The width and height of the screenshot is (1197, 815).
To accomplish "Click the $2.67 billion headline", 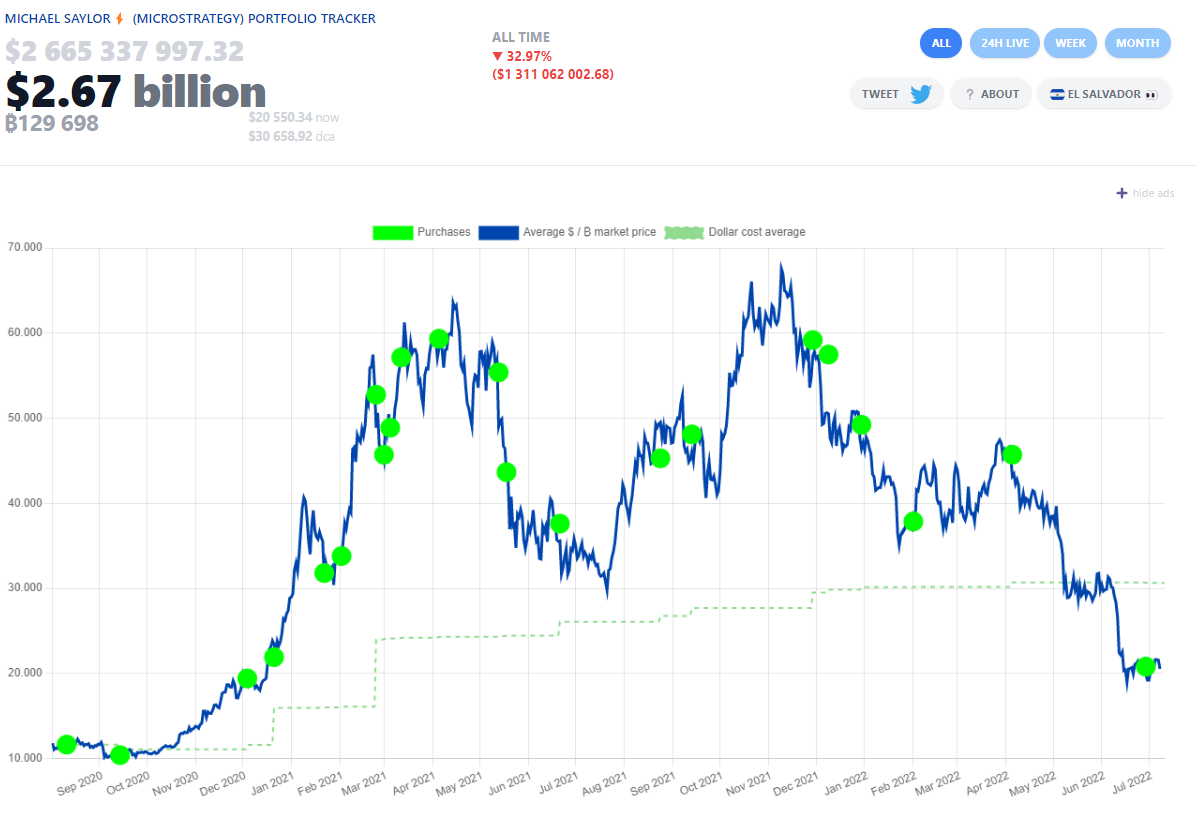I will (x=136, y=92).
